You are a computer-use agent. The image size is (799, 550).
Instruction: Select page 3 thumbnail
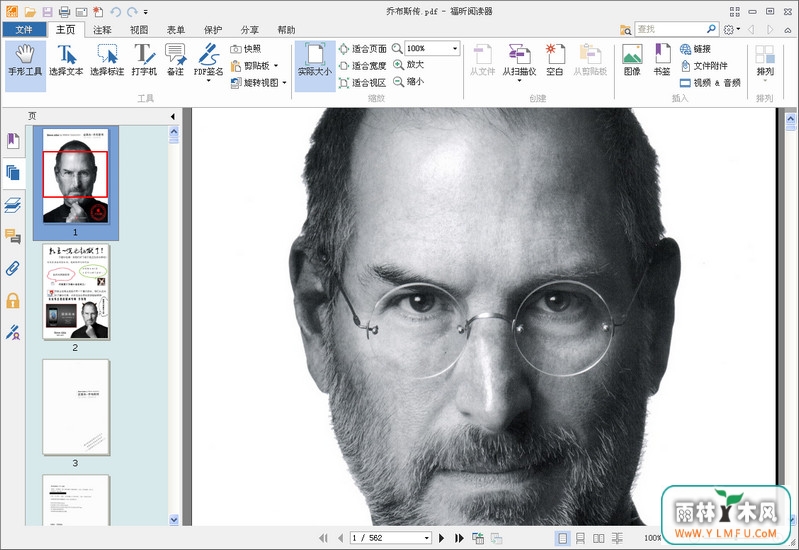(76, 407)
